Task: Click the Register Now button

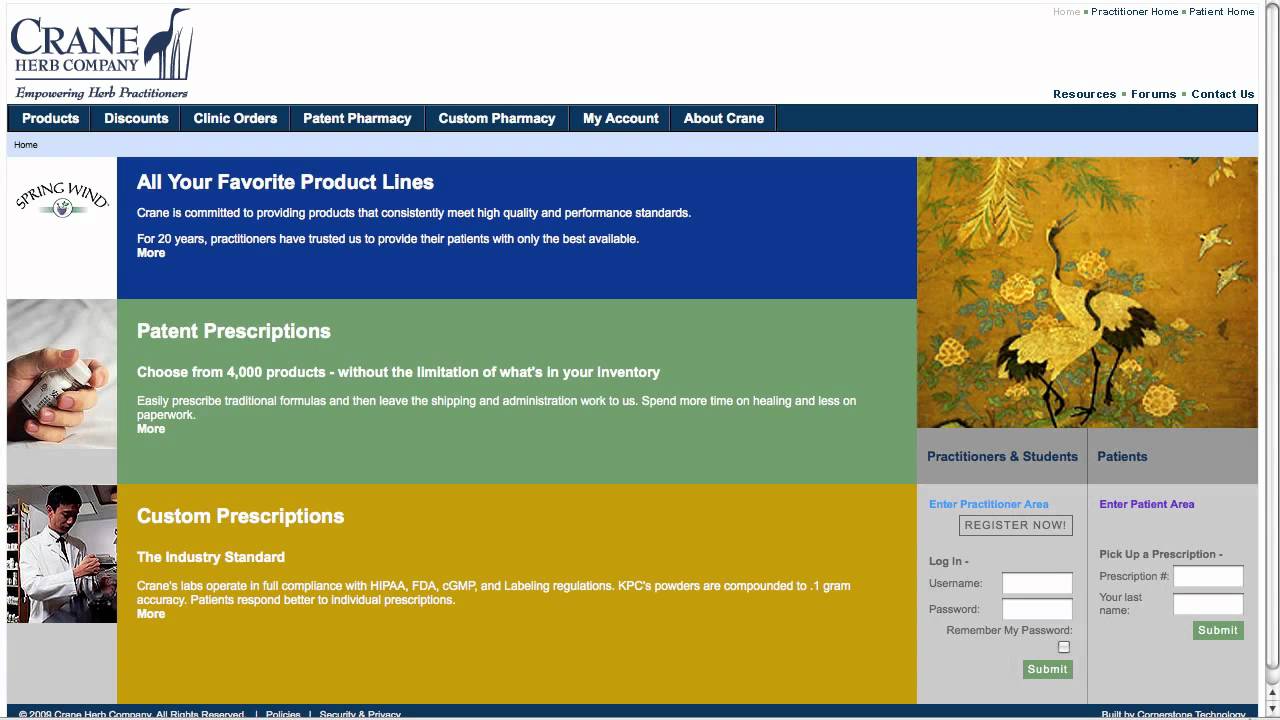Action: (x=1015, y=525)
